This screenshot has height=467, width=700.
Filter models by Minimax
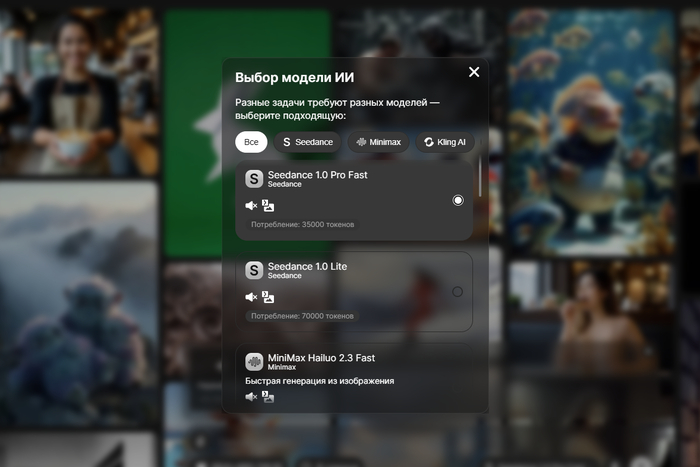pos(377,142)
